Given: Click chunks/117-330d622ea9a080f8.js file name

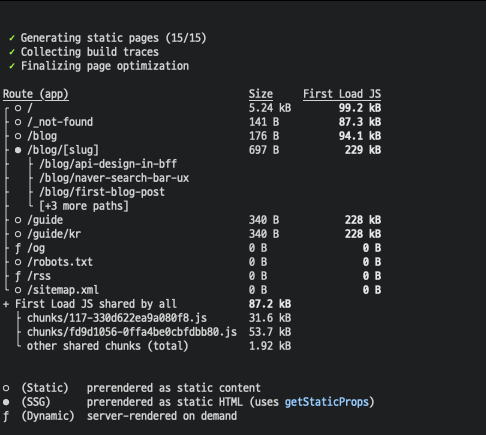Looking at the screenshot, I should pyautogui.click(x=117, y=318).
